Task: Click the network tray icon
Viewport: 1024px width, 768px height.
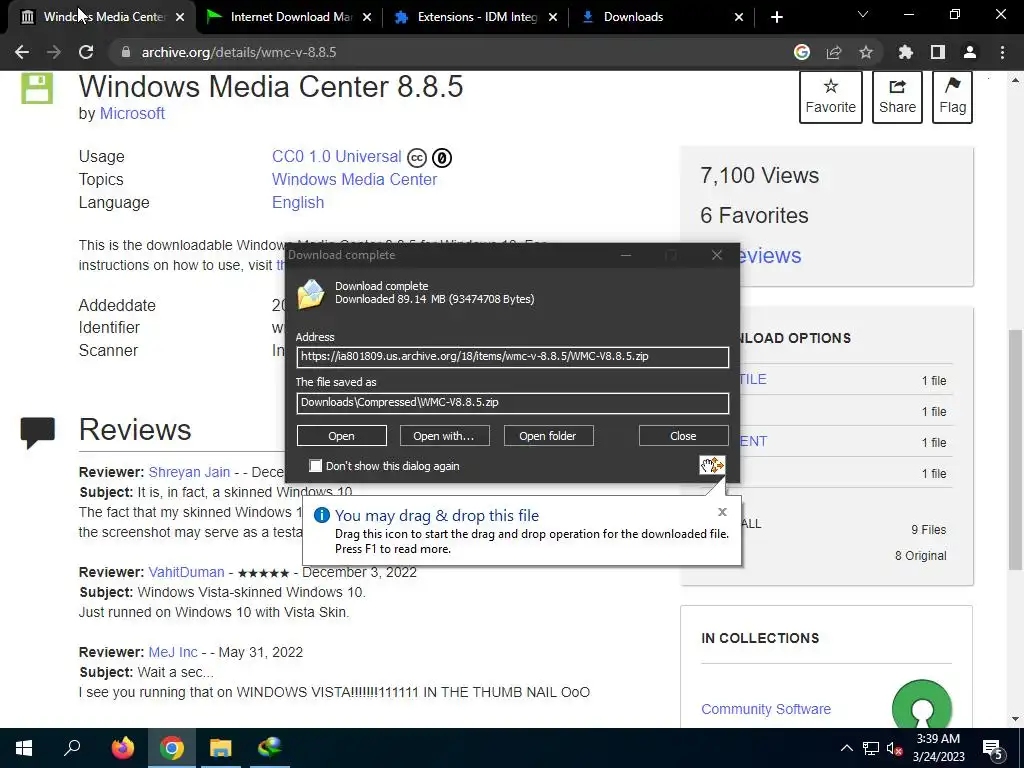Action: [x=871, y=748]
